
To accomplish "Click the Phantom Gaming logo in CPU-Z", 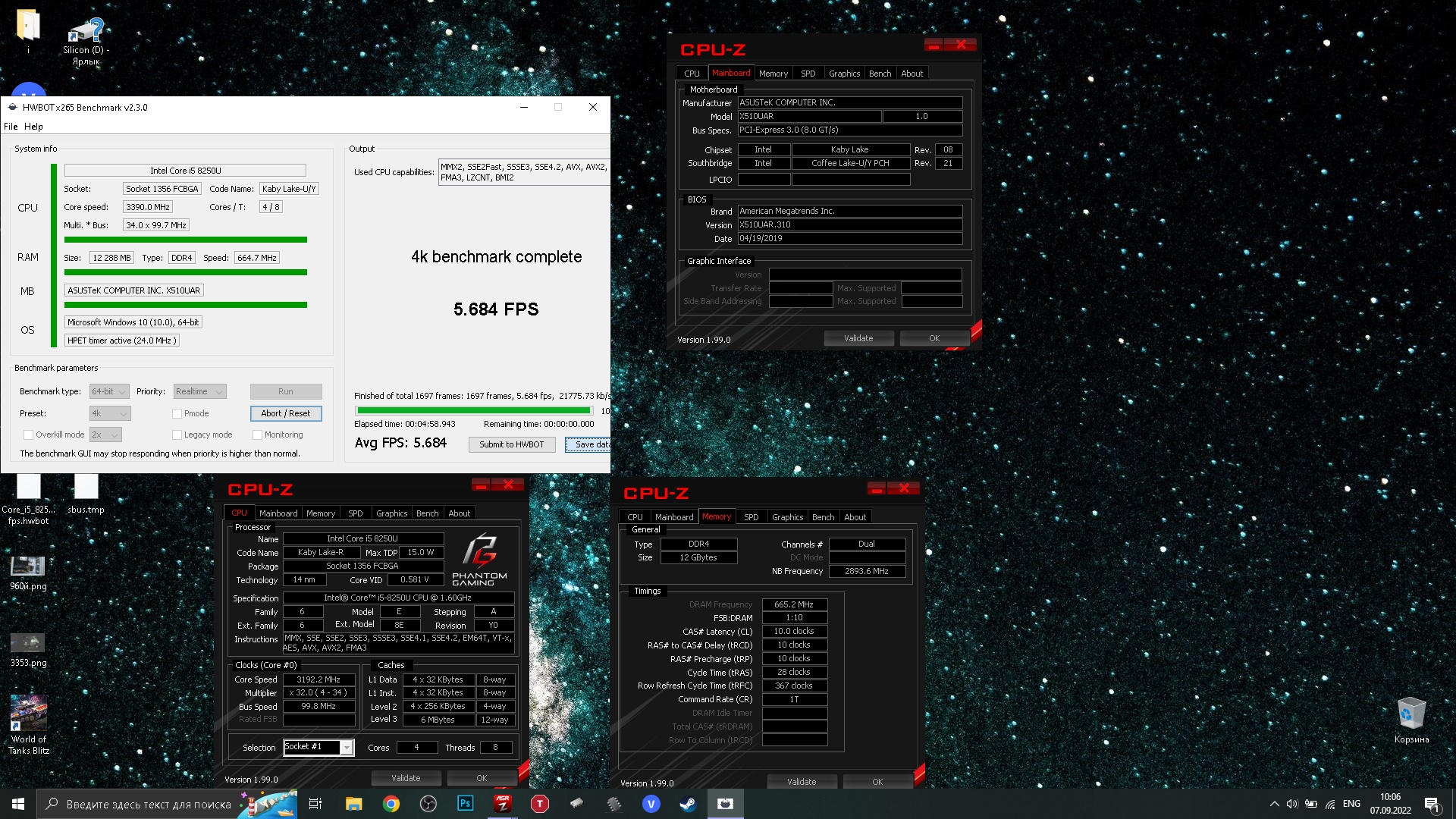I will 479,560.
